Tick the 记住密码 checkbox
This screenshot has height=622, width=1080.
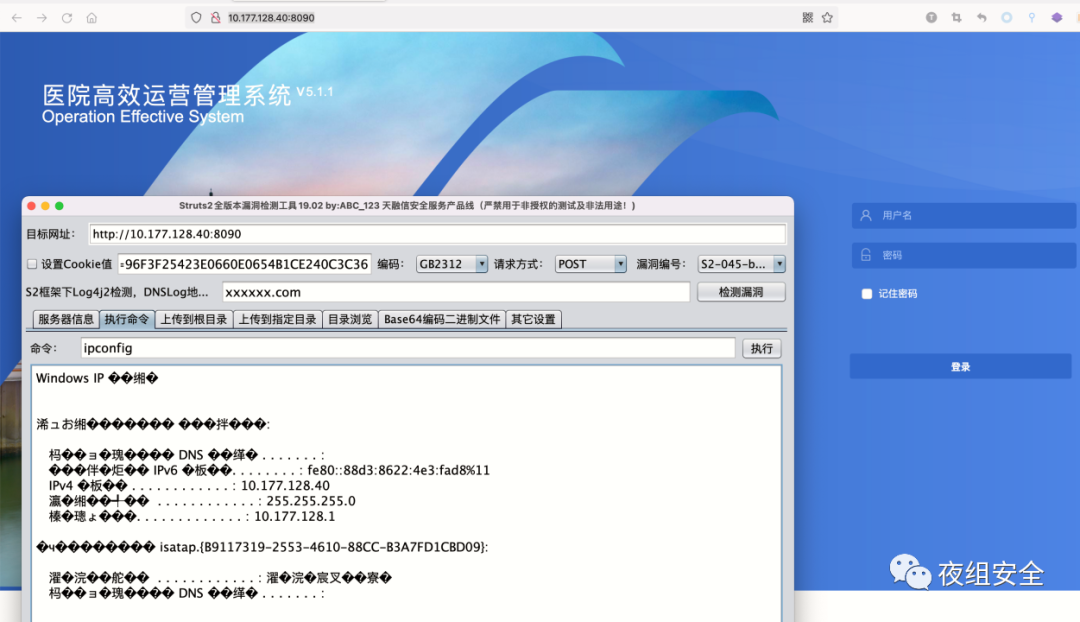tap(866, 293)
